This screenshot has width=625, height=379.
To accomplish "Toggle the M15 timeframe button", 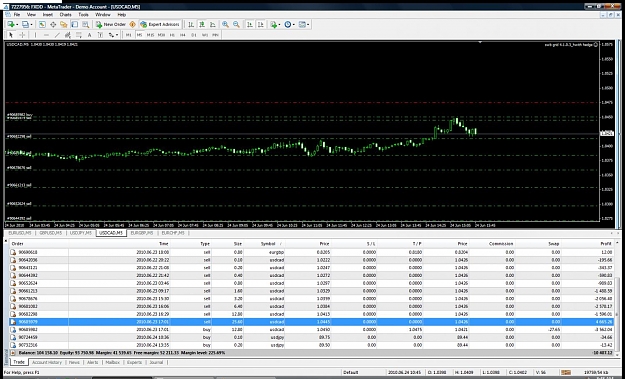I will click(150, 35).
